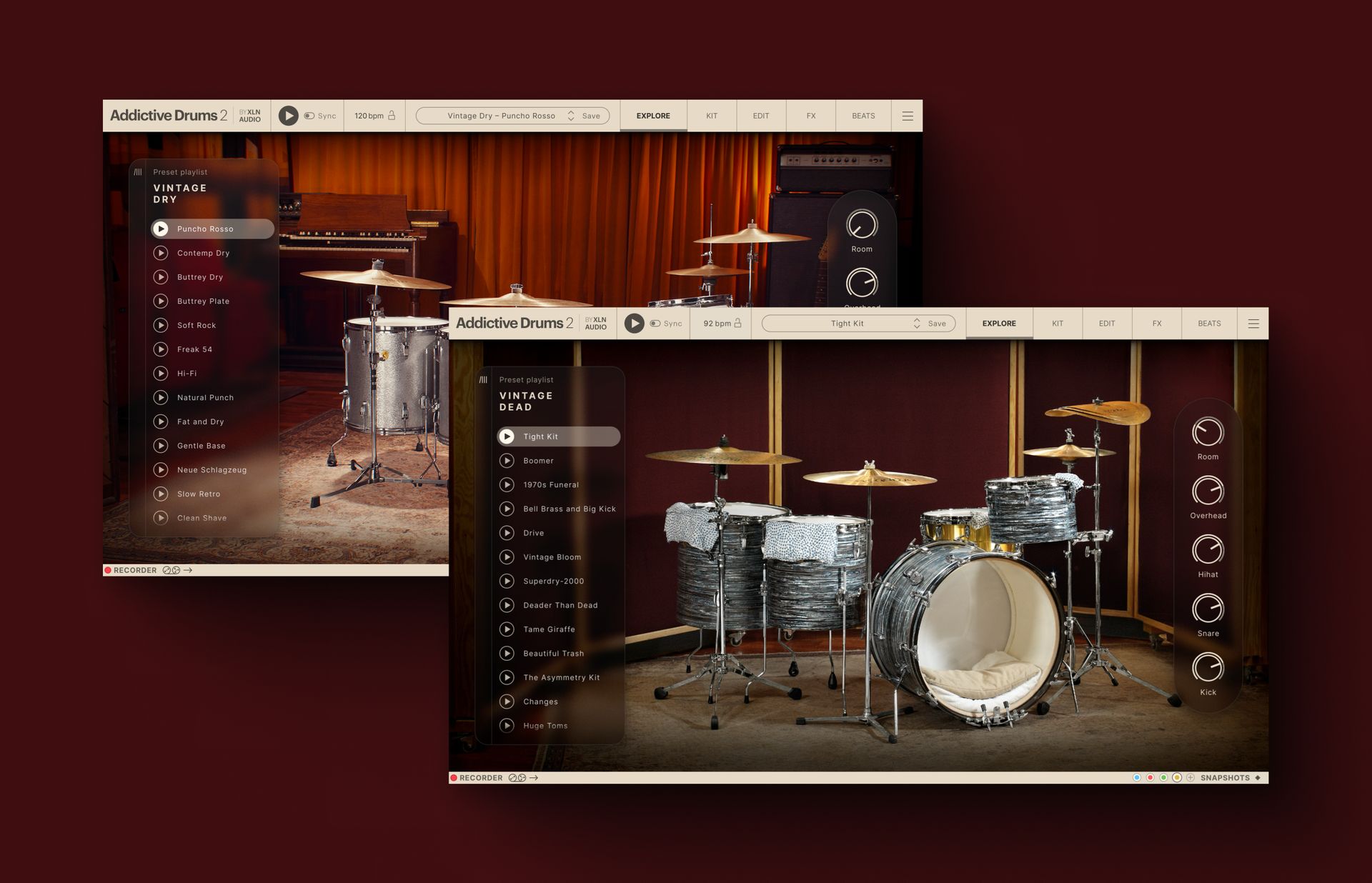The image size is (1372, 883).
Task: Click the Snare knob
Action: click(1208, 609)
